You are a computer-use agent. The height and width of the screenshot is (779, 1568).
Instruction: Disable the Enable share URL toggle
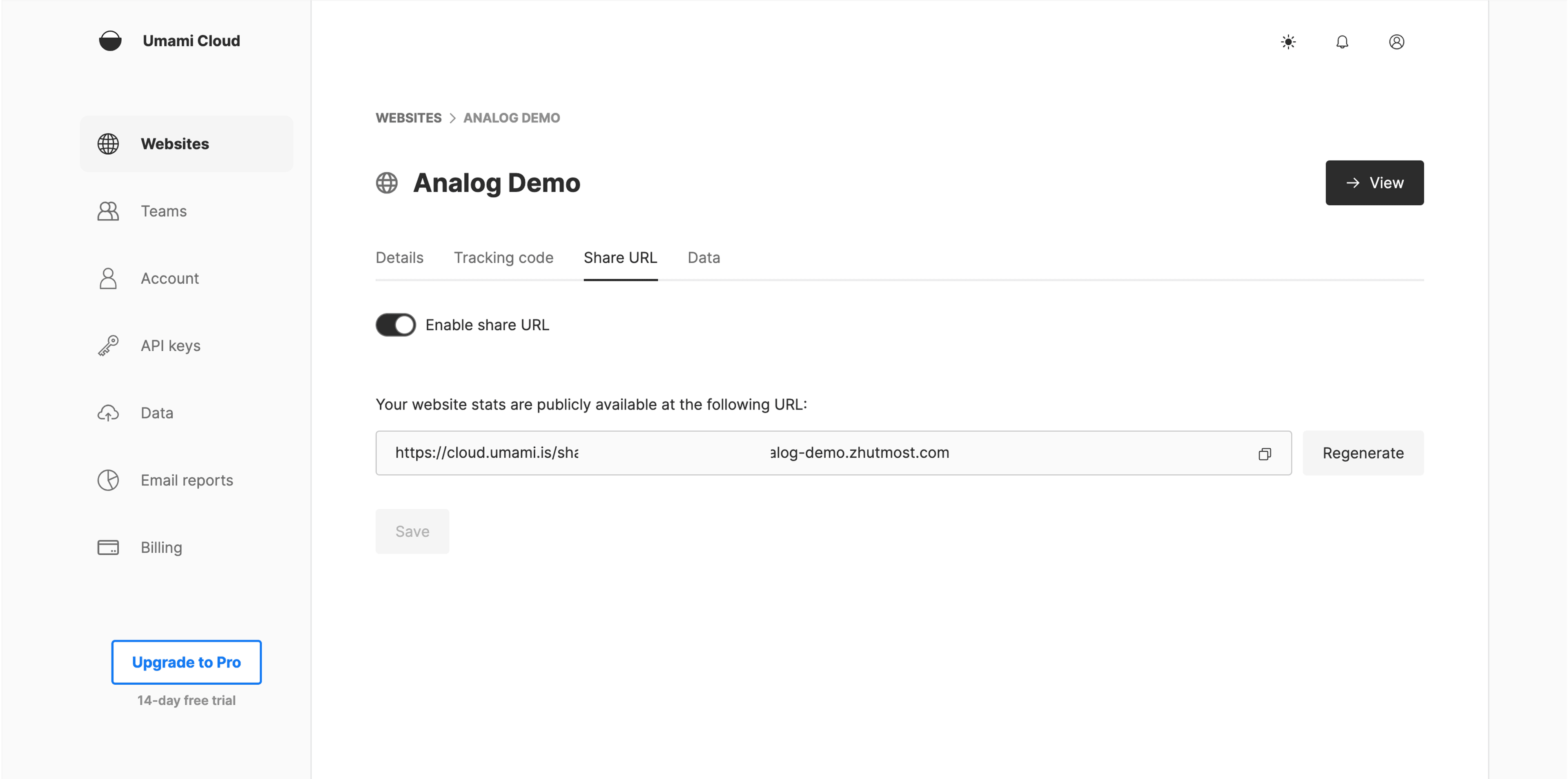pos(396,325)
